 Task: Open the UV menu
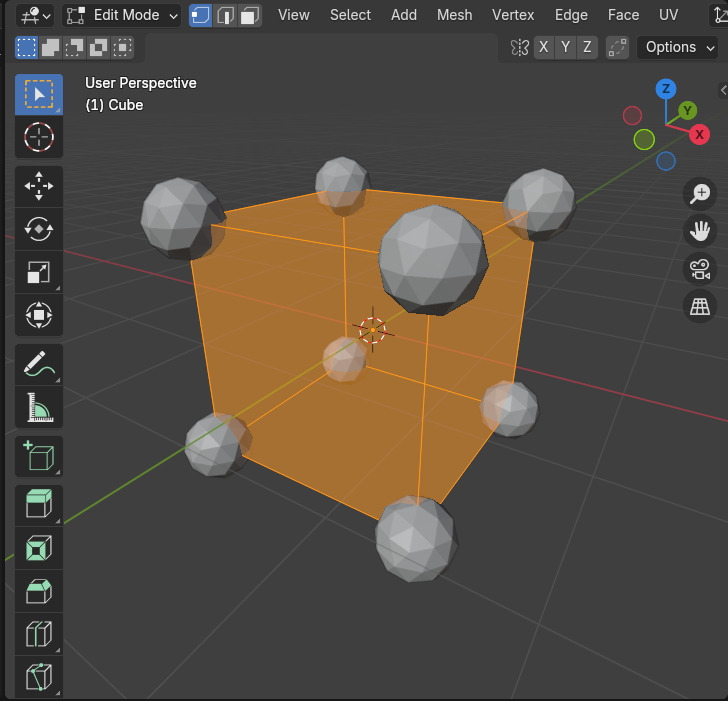(x=669, y=15)
